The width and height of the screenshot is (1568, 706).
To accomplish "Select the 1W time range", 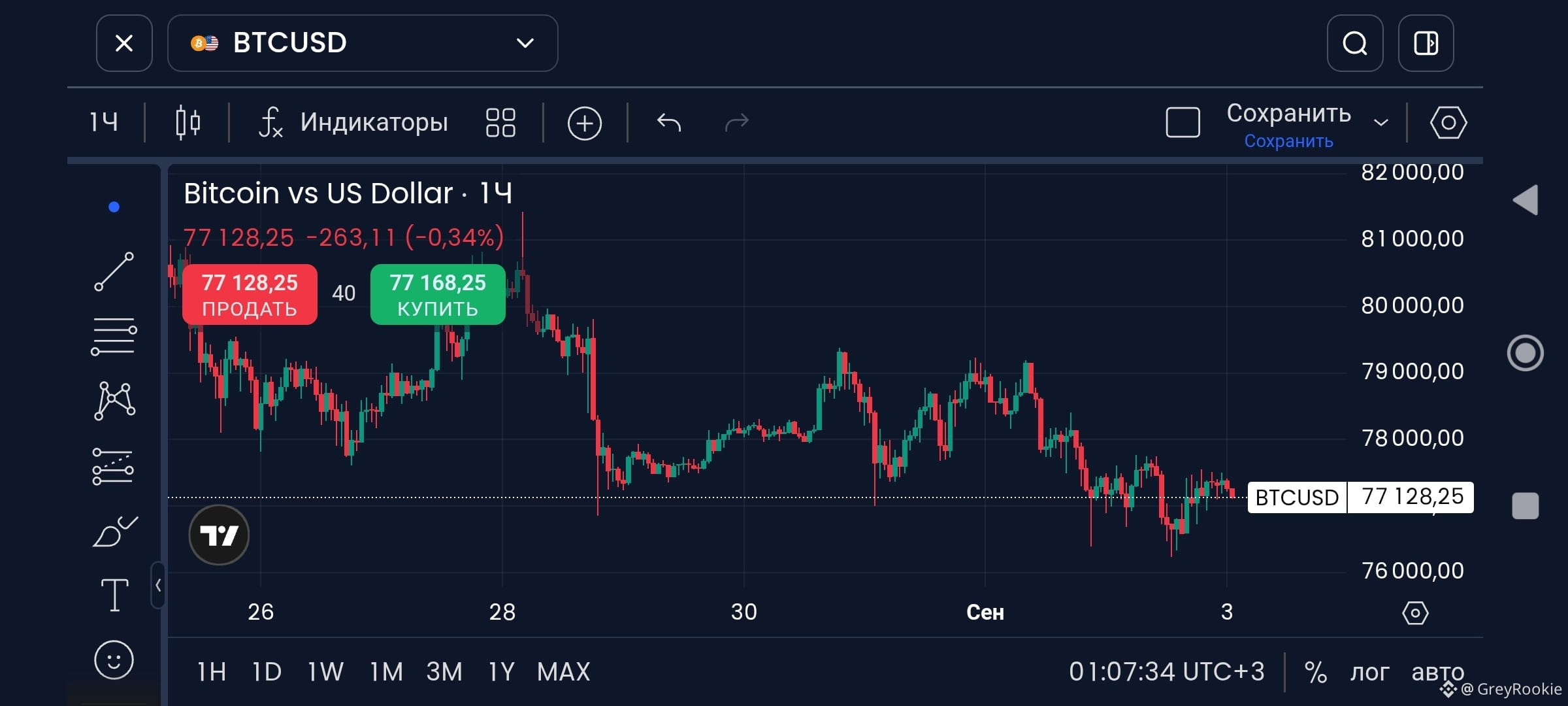I will click(325, 672).
